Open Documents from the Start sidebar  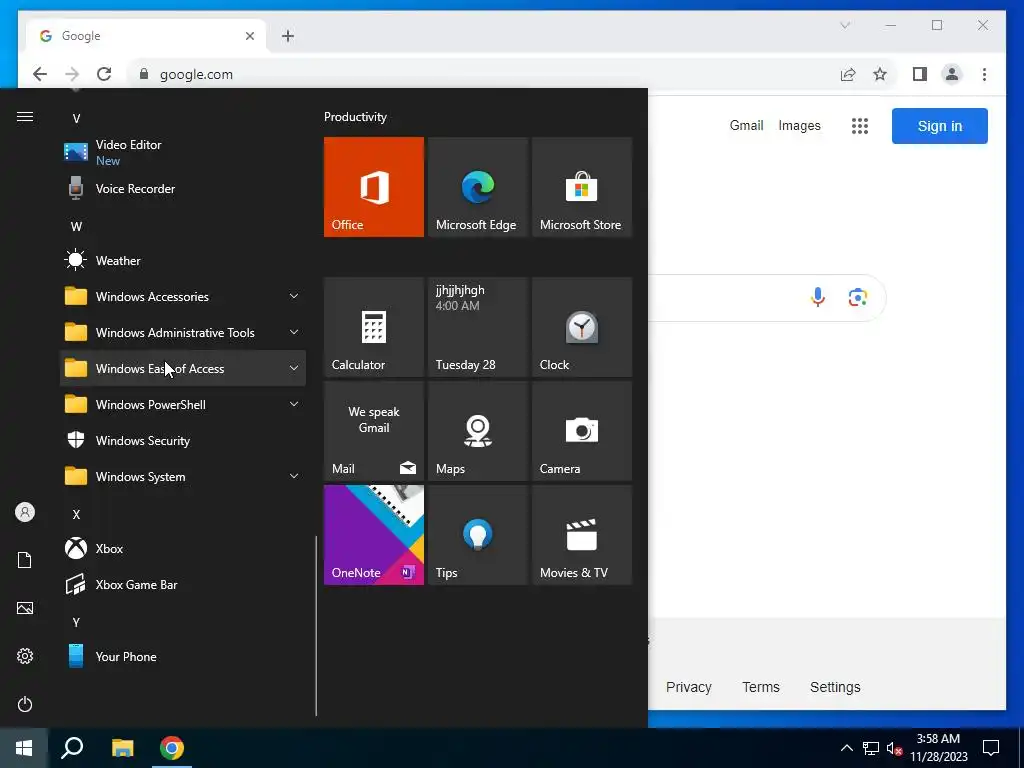(25, 560)
